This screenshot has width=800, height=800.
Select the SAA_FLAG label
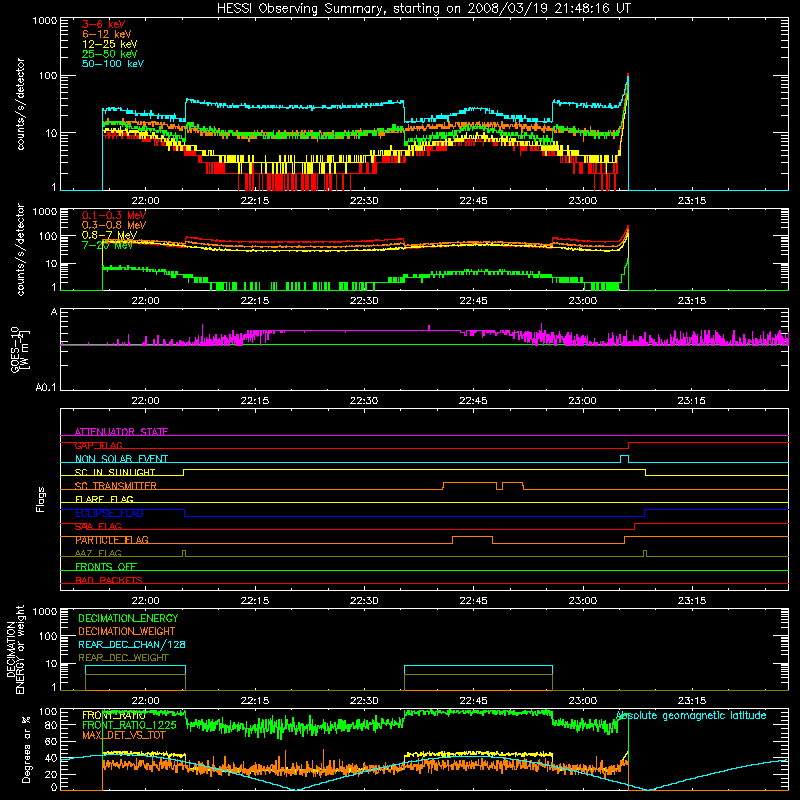98,526
